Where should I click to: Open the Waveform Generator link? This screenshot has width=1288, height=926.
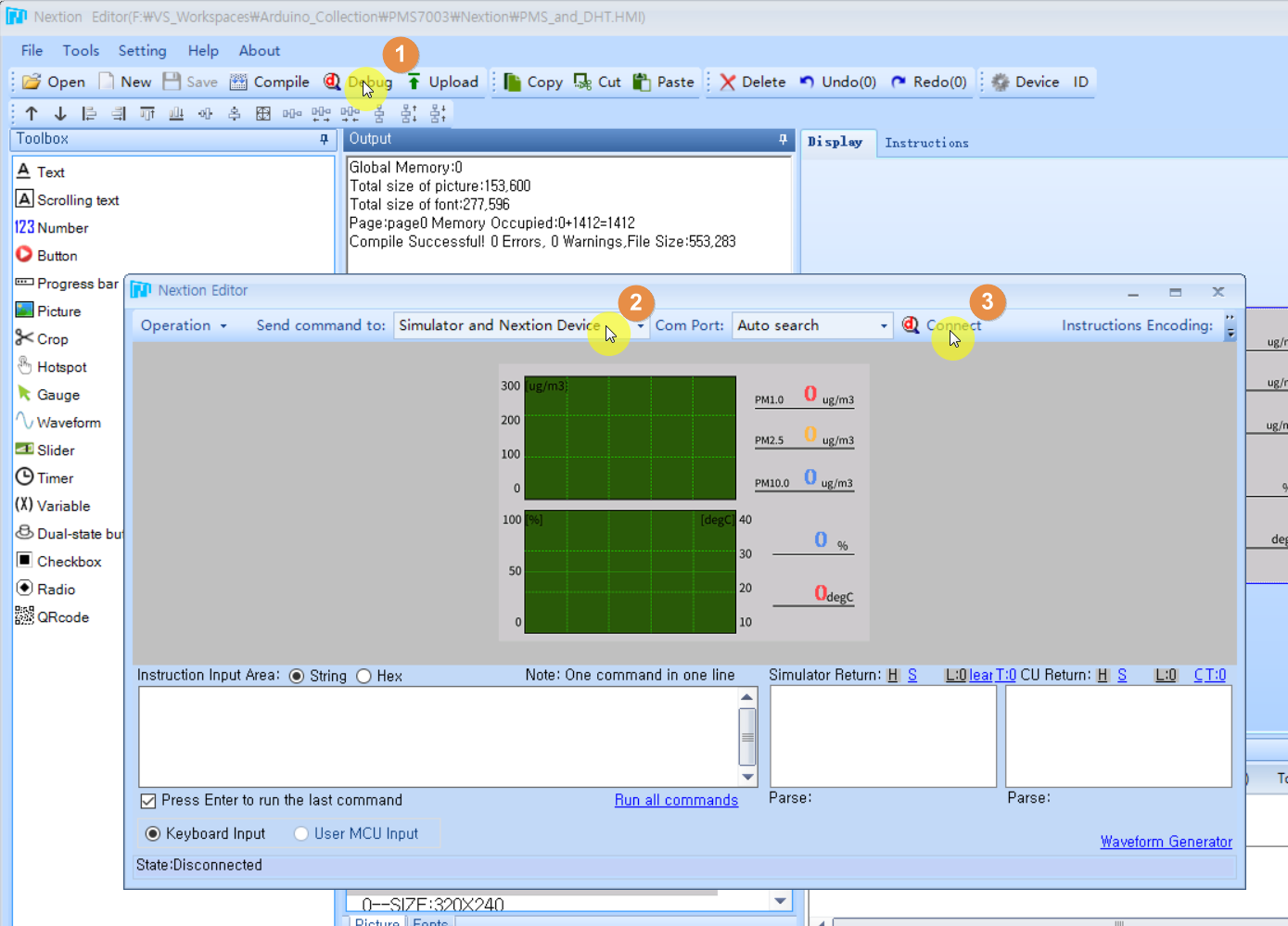coord(1166,842)
